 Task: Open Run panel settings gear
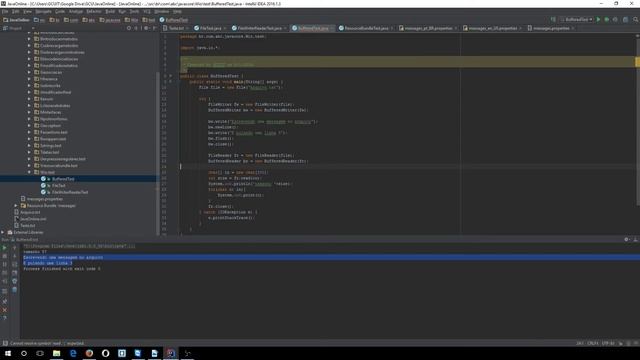point(627,240)
